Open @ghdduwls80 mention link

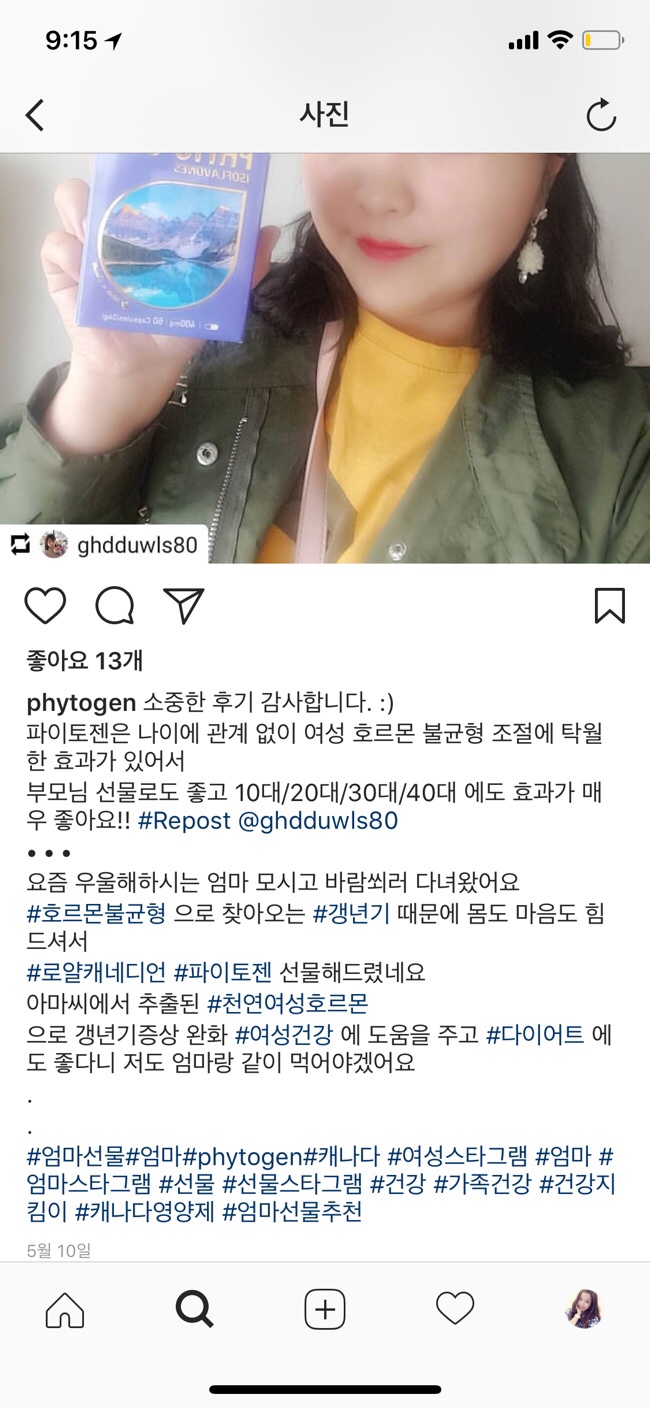coord(317,821)
